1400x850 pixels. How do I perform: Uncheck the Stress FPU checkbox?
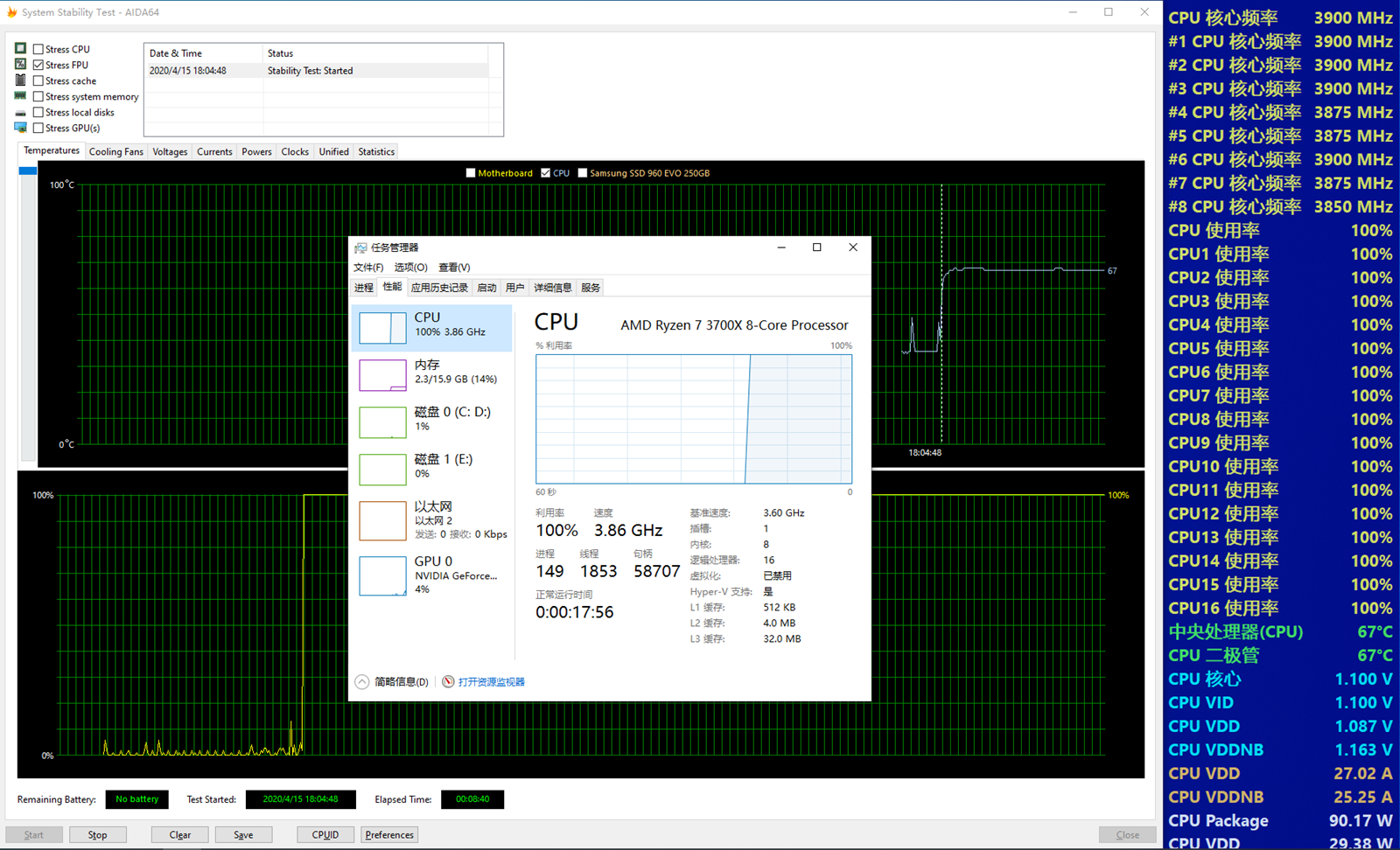(38, 66)
